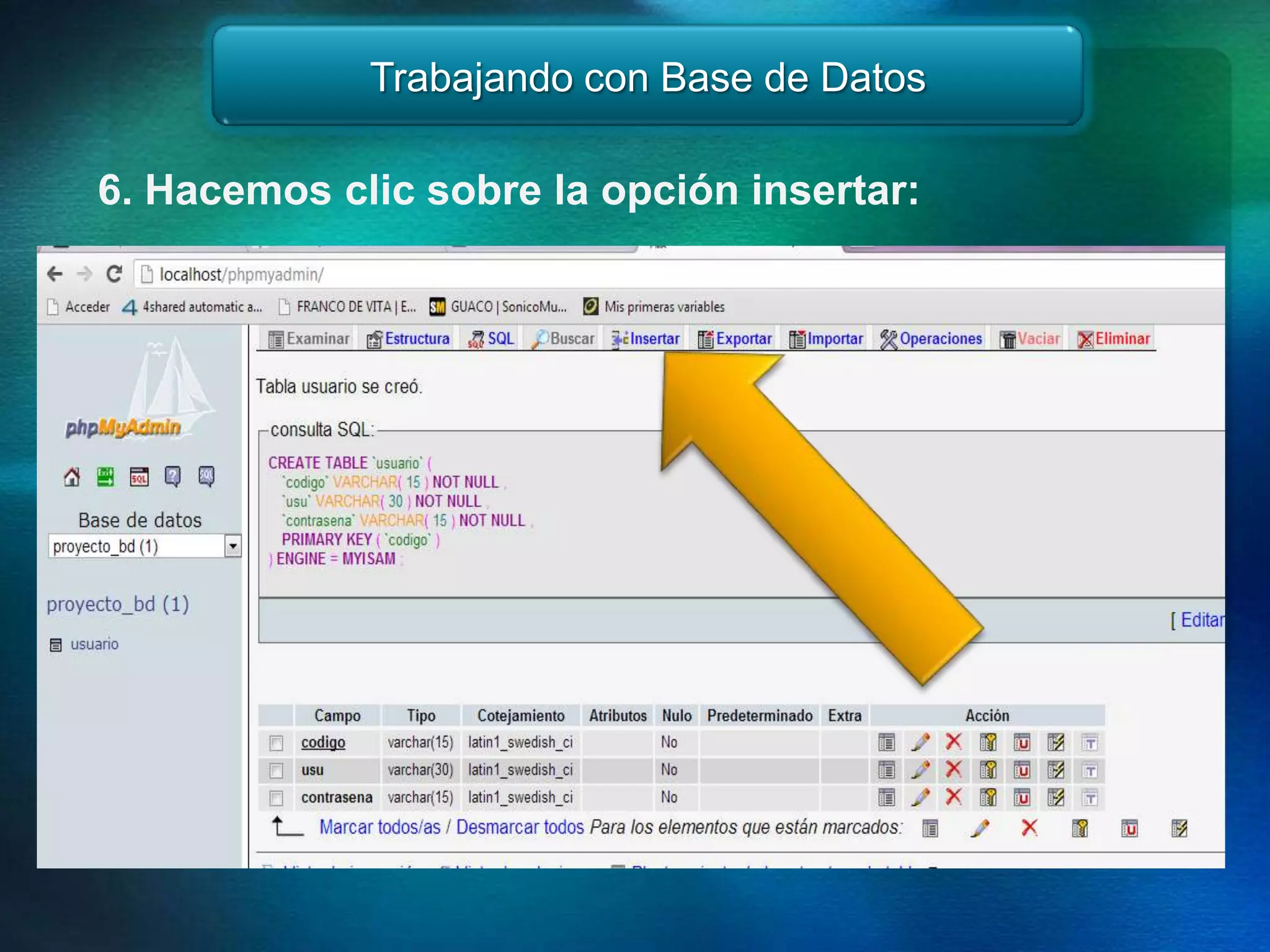Edit marked elements with bottom pencil icon

[x=980, y=827]
